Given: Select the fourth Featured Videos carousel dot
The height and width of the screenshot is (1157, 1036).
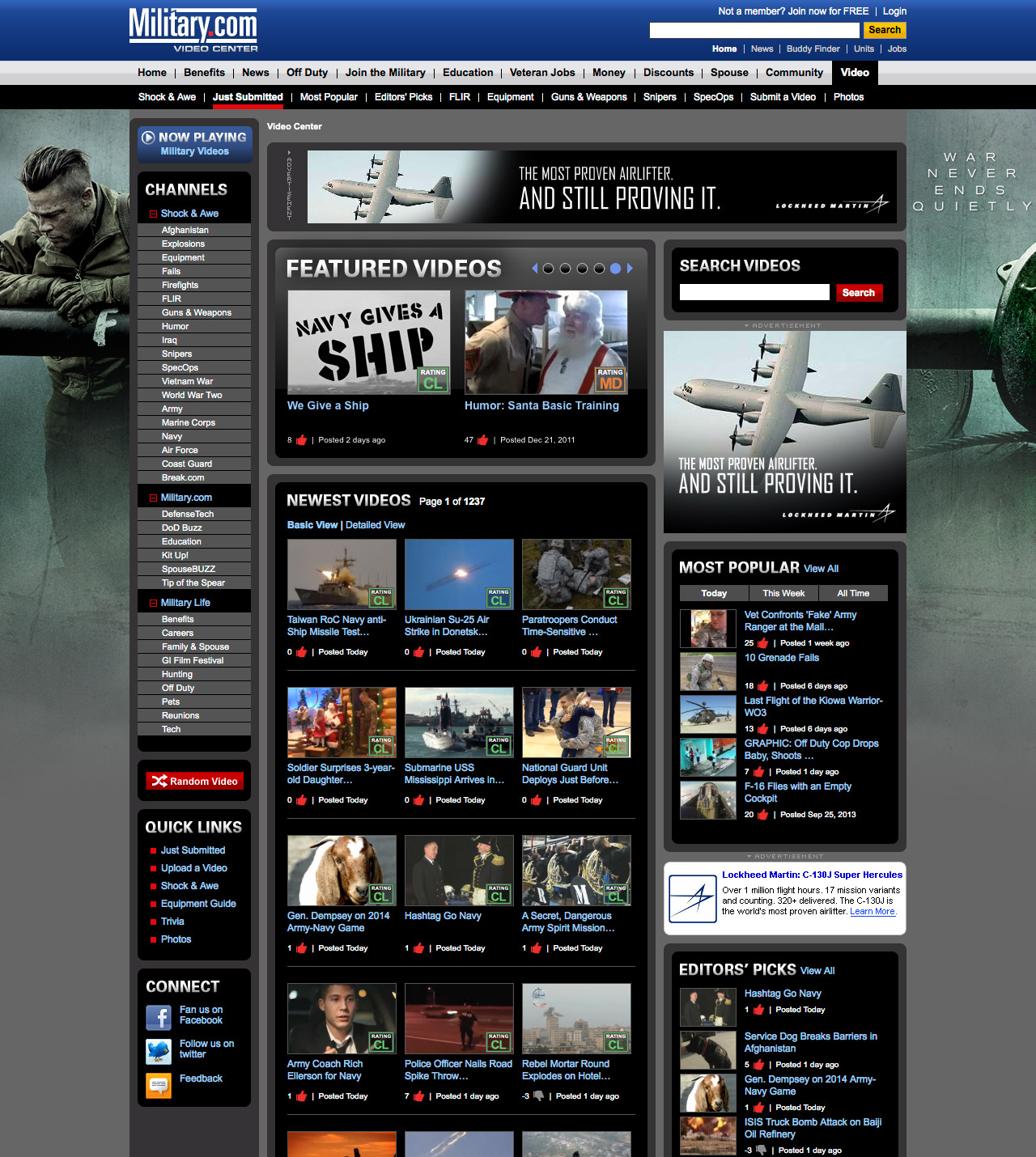Looking at the screenshot, I should (599, 269).
